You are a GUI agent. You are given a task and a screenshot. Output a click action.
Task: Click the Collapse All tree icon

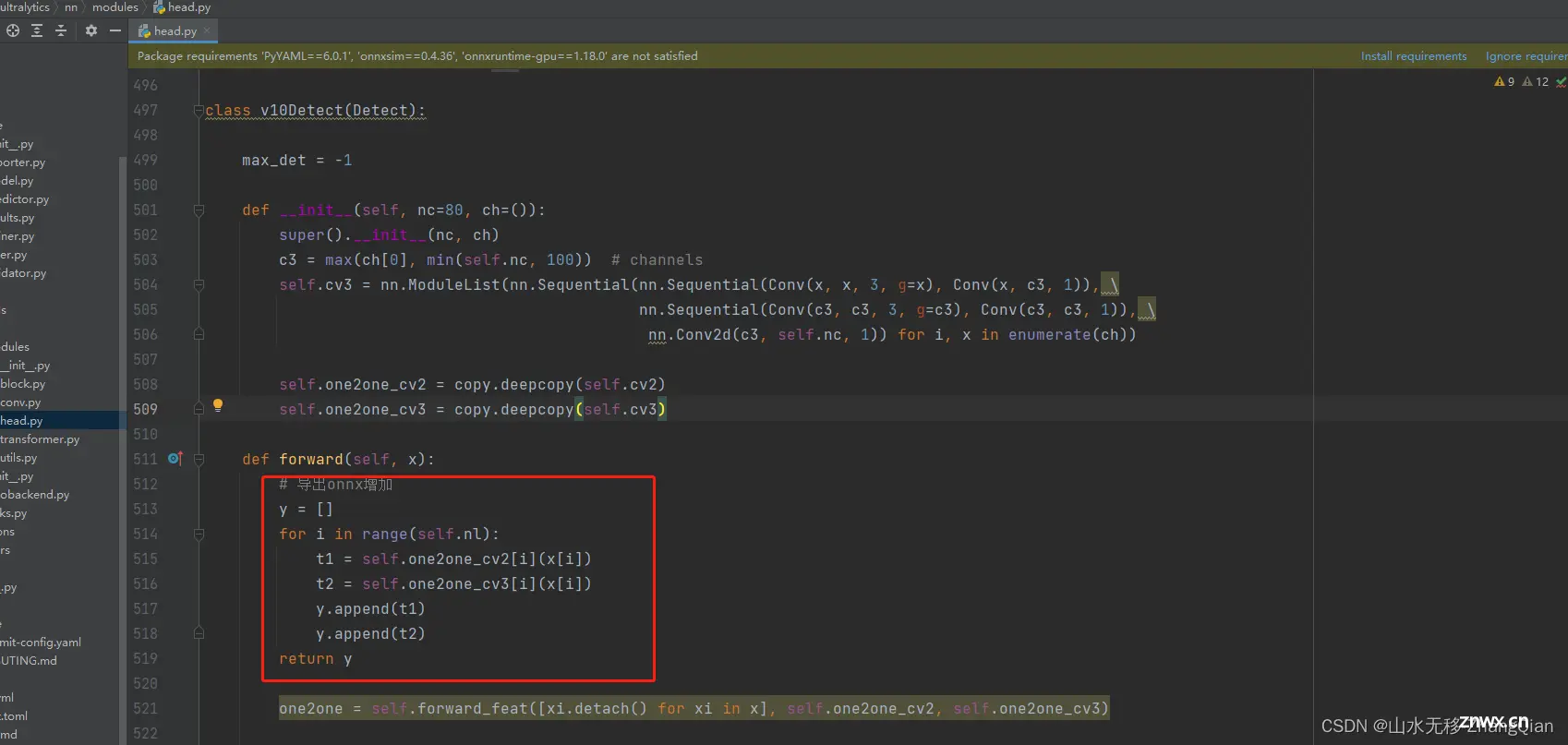pyautogui.click(x=61, y=30)
